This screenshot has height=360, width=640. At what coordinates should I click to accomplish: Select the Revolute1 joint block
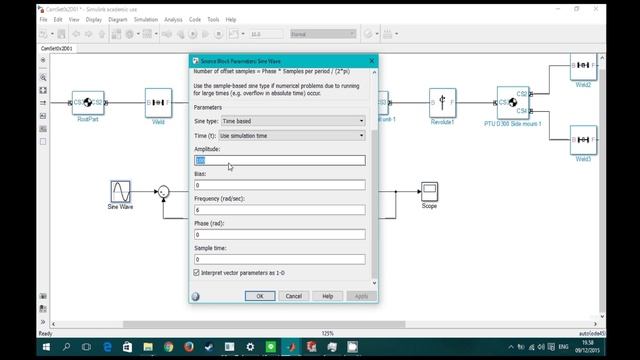pyautogui.click(x=442, y=102)
